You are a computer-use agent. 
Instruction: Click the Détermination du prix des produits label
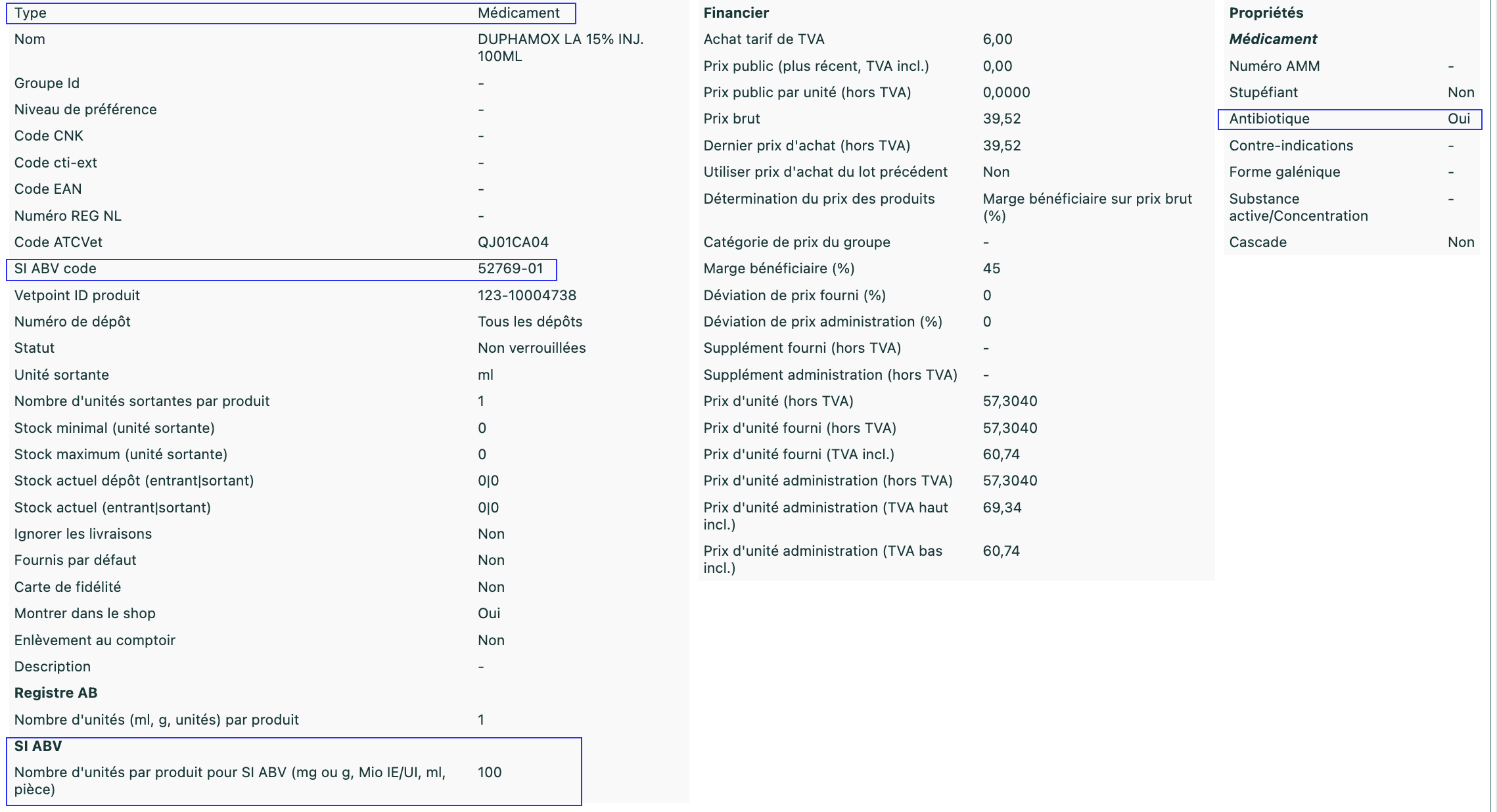(x=818, y=199)
